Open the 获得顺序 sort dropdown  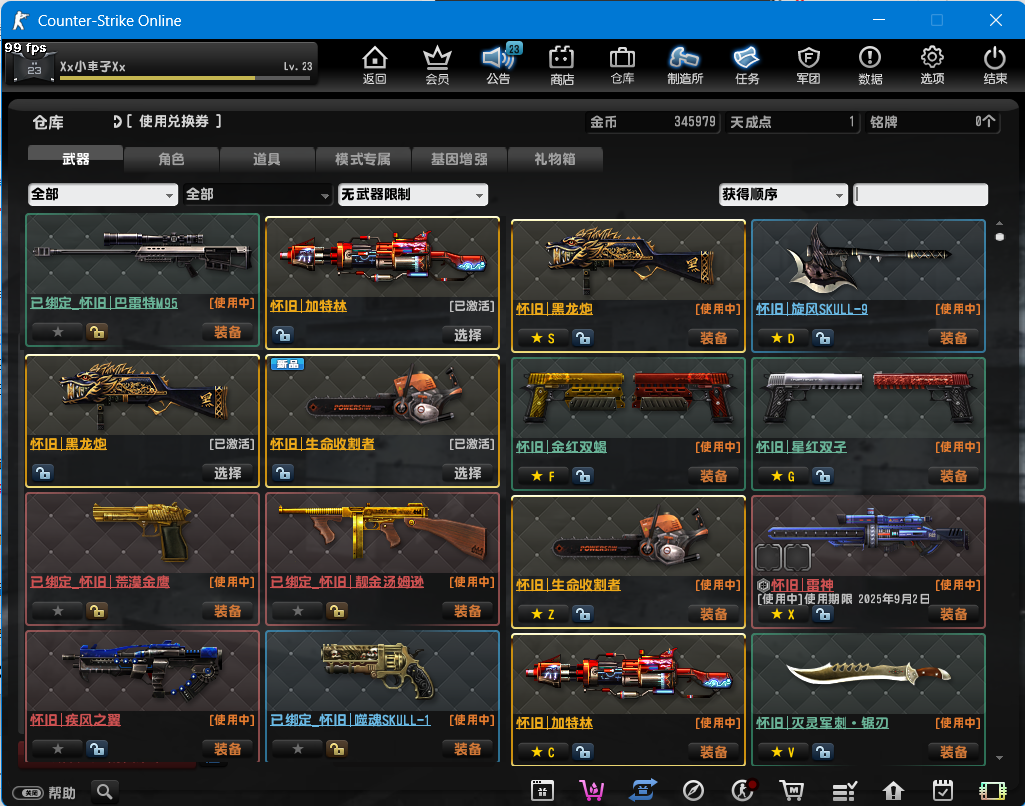[x=783, y=194]
